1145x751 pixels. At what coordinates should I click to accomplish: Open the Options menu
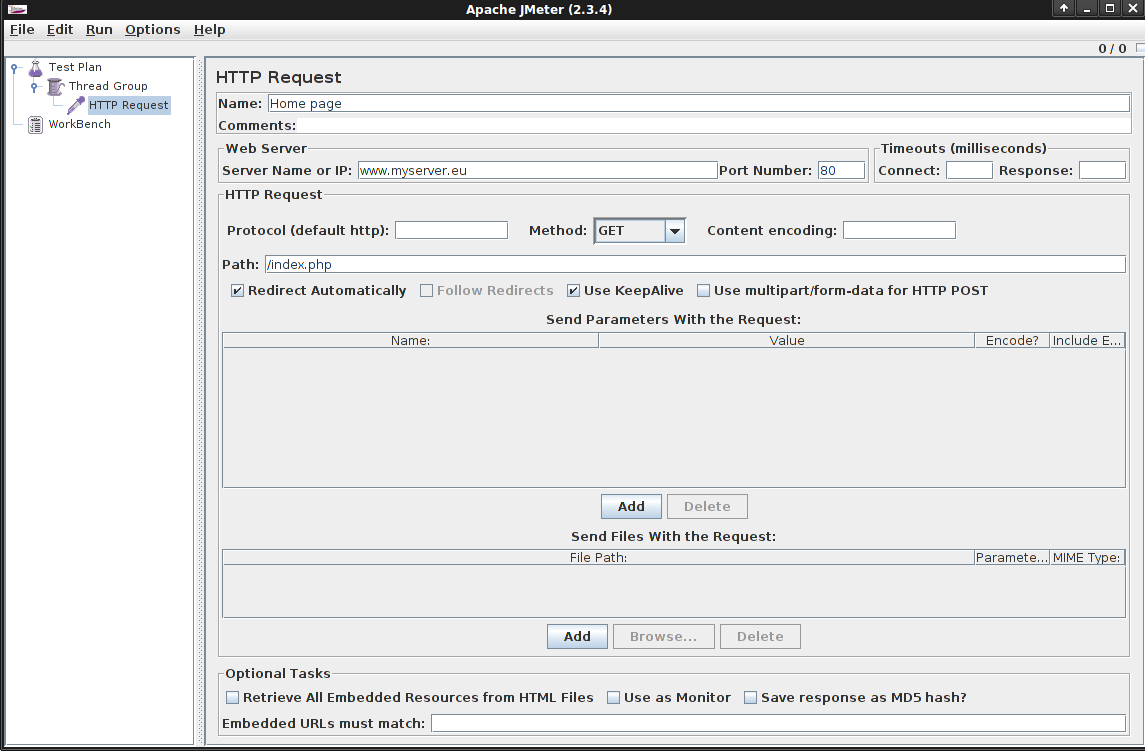pos(153,29)
